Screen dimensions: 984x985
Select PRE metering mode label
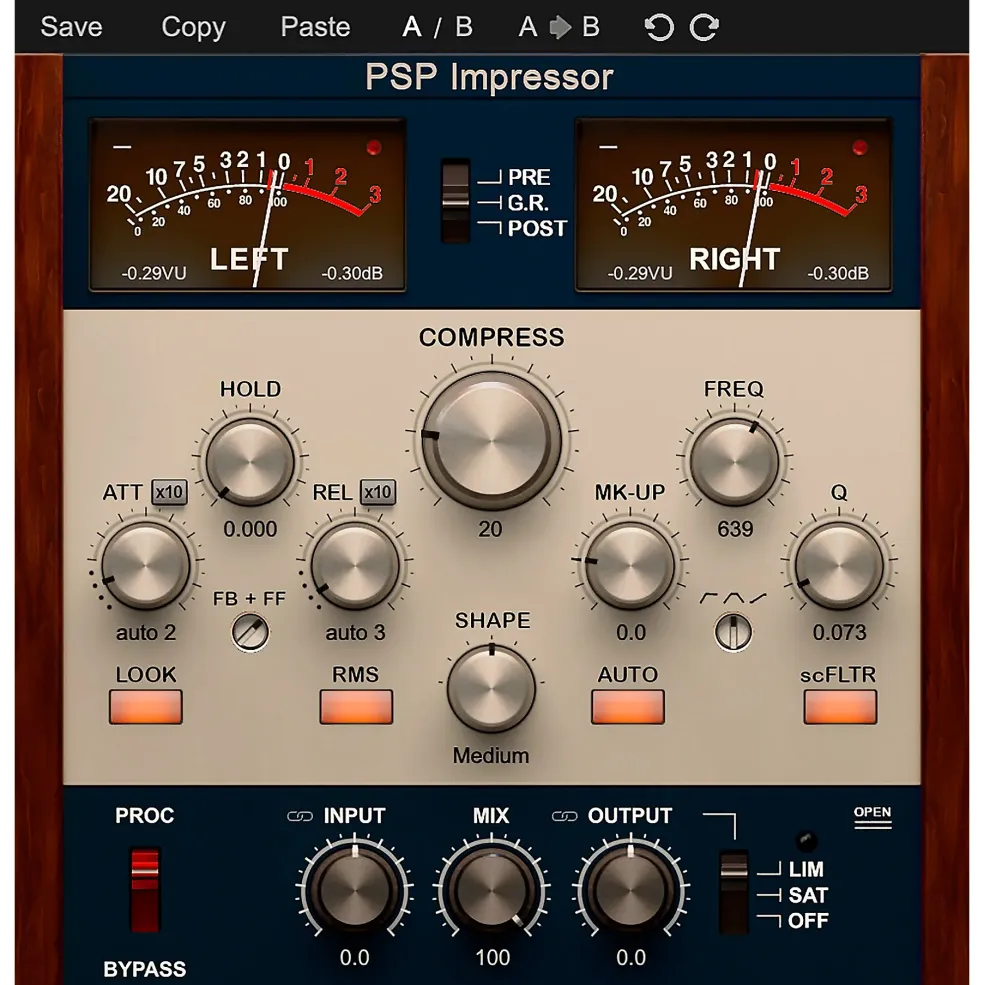pos(529,178)
